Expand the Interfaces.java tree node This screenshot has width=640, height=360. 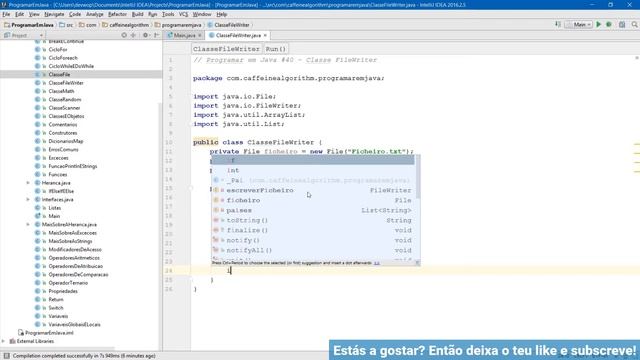coord(28,200)
